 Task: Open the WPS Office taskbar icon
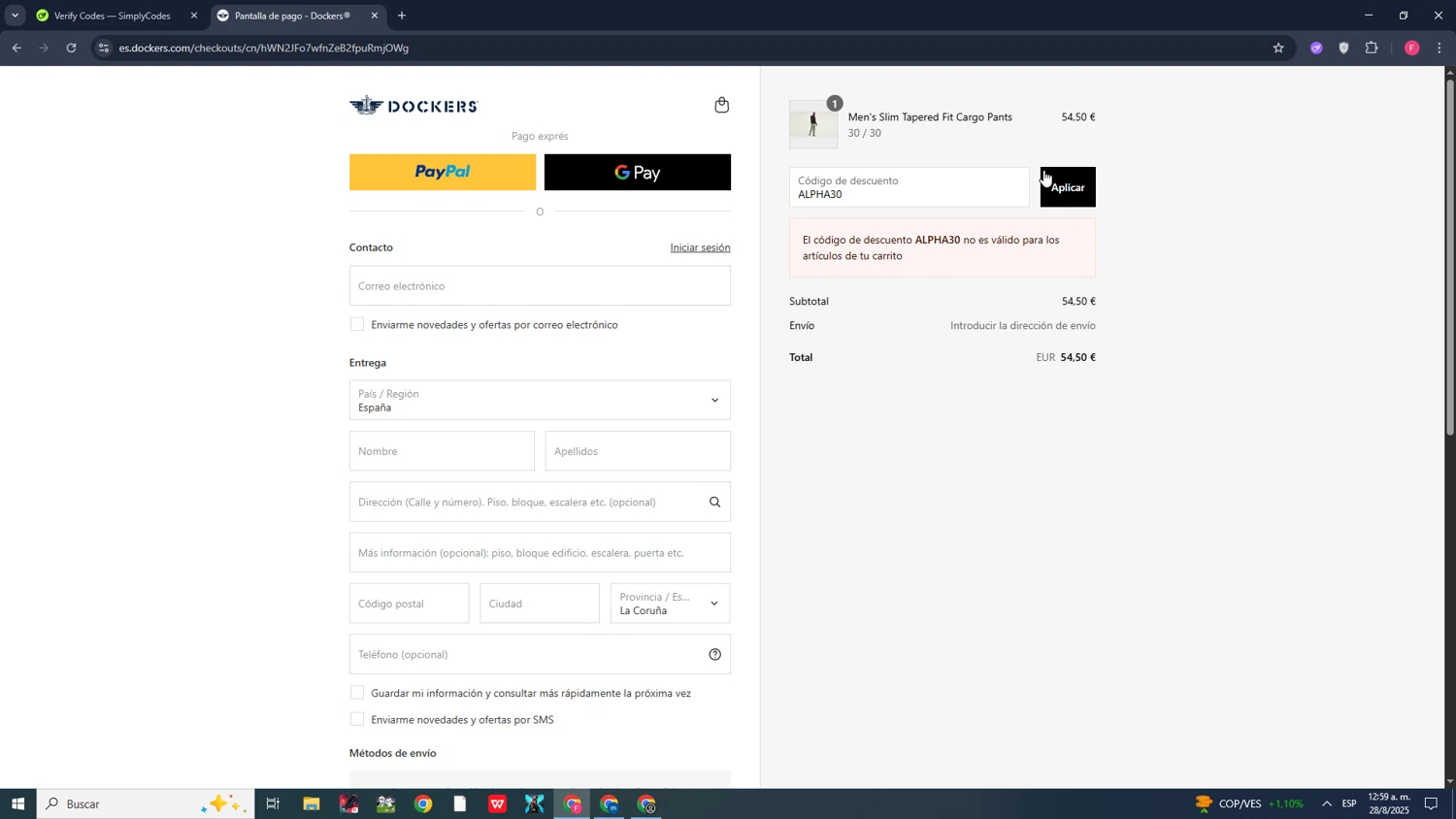coord(497,804)
